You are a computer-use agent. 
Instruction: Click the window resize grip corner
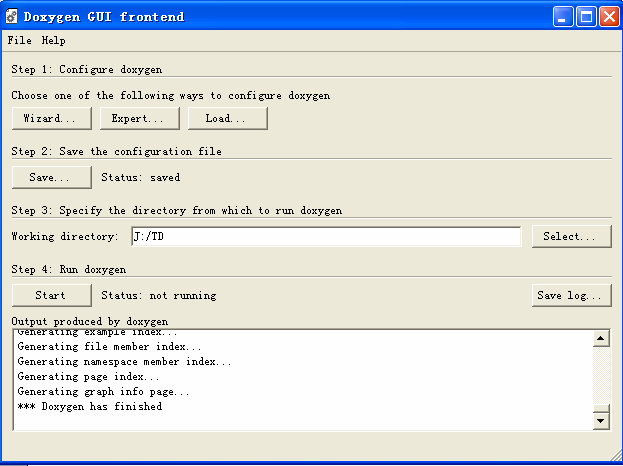point(615,455)
